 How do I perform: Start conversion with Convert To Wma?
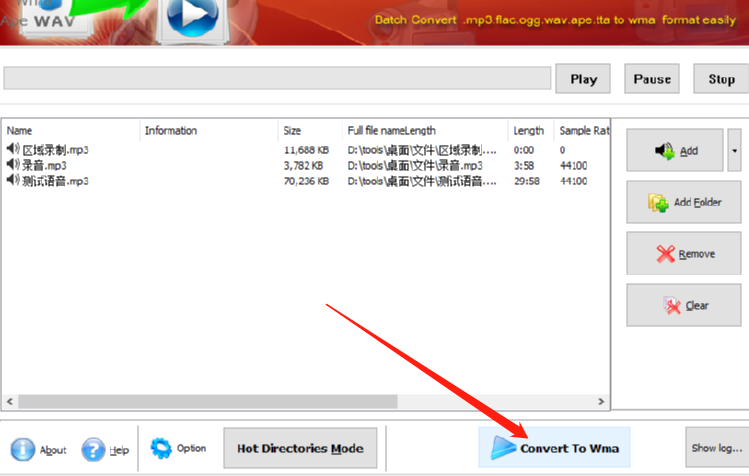tap(554, 447)
